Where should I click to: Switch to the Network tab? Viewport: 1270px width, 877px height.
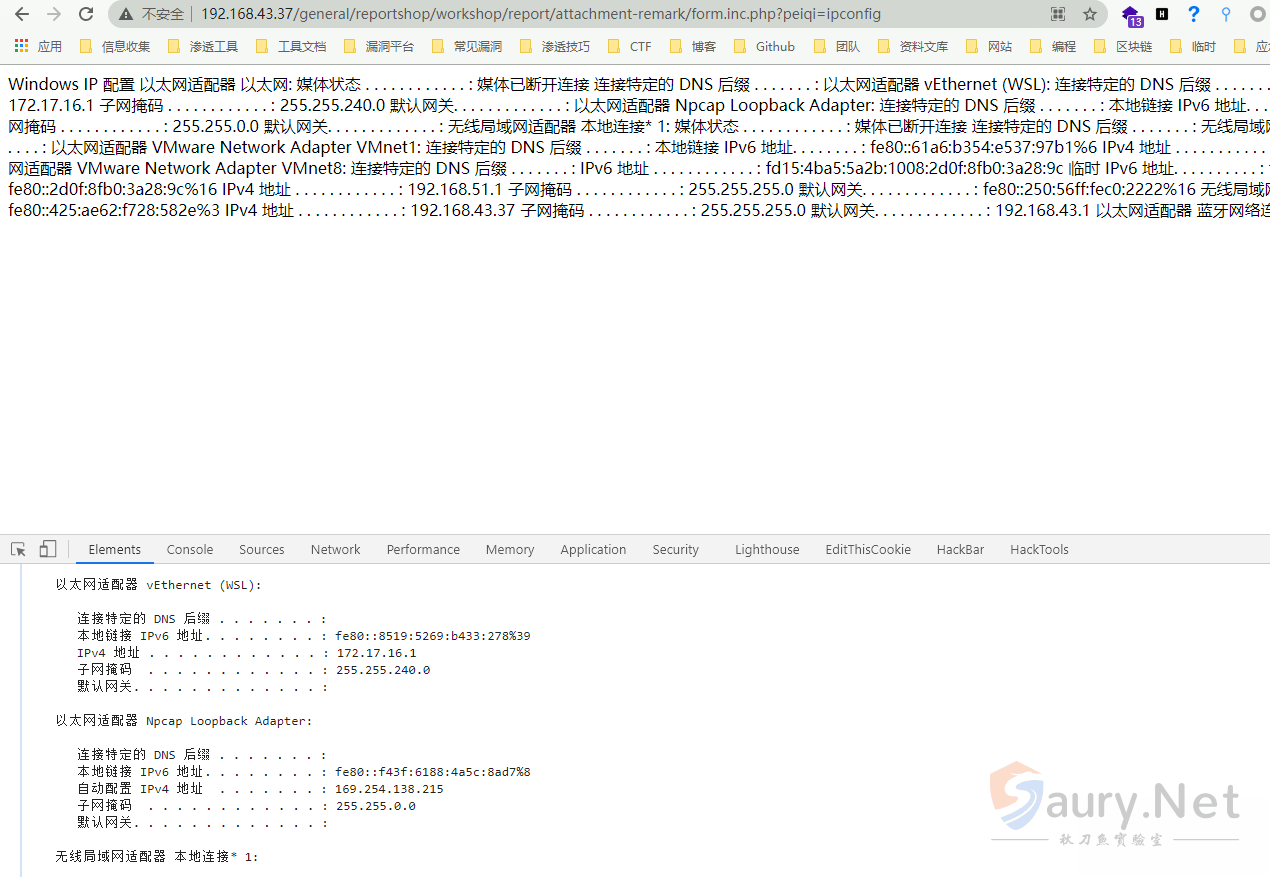[x=335, y=549]
